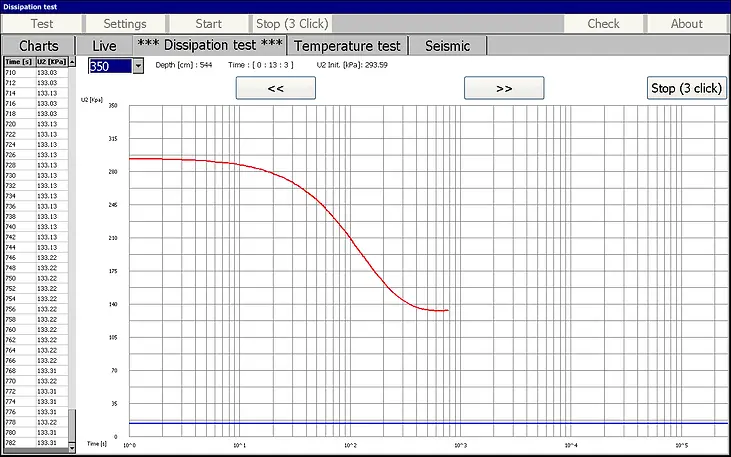Viewport: 731px width, 457px height.
Task: Select the Time cell reading 724
Action: (20, 145)
